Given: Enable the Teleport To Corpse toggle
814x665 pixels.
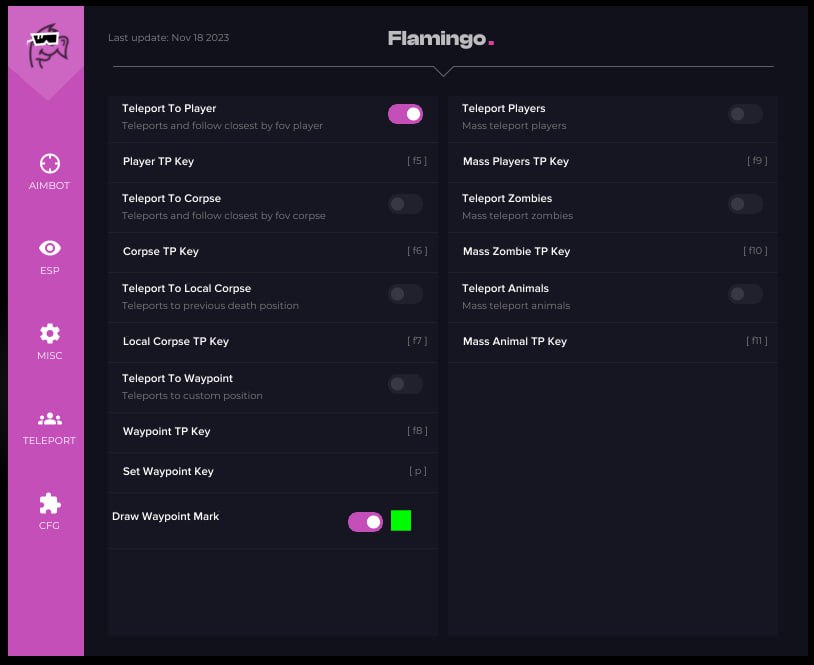Looking at the screenshot, I should click(405, 204).
